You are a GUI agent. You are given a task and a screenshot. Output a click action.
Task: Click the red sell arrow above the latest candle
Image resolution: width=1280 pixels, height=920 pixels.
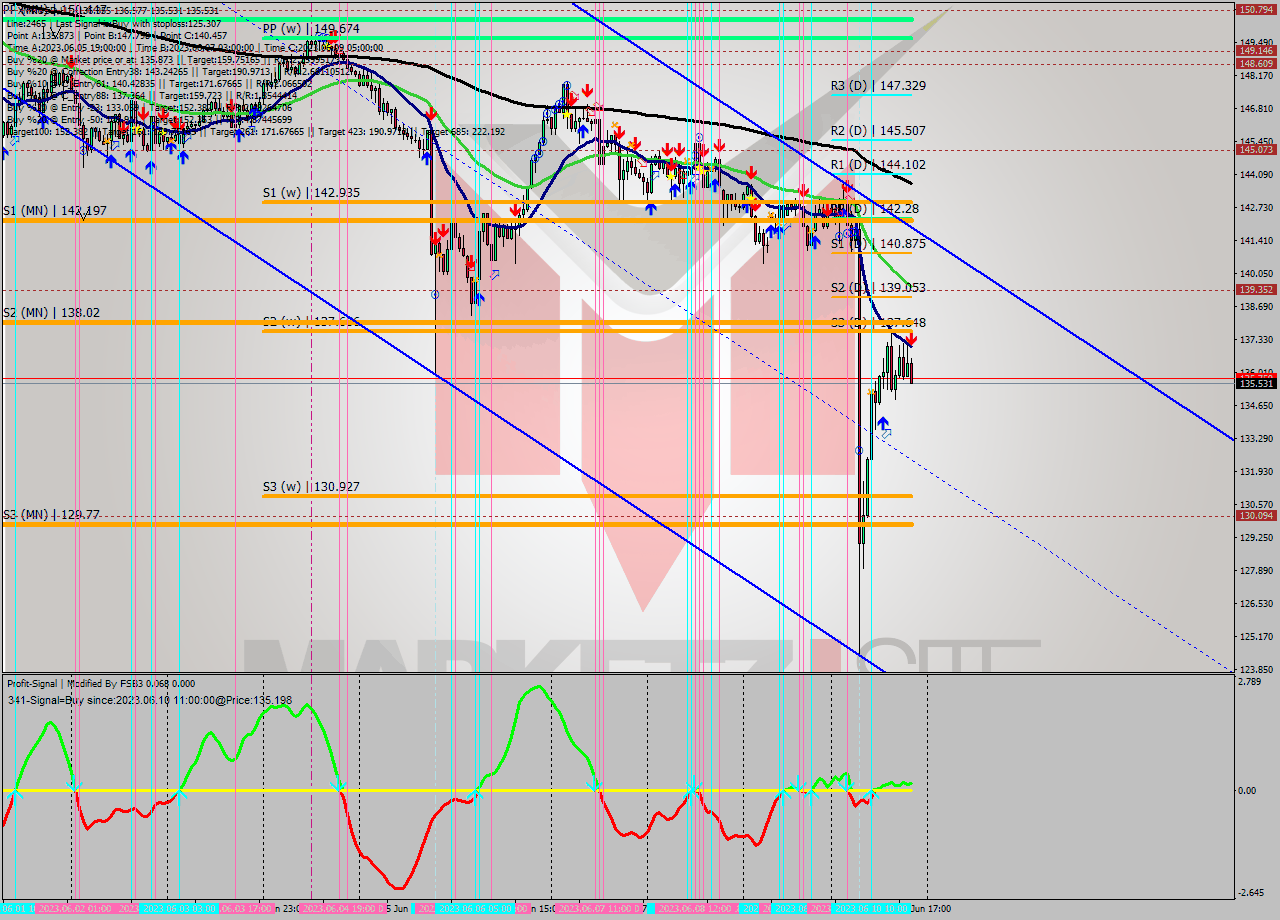point(911,340)
